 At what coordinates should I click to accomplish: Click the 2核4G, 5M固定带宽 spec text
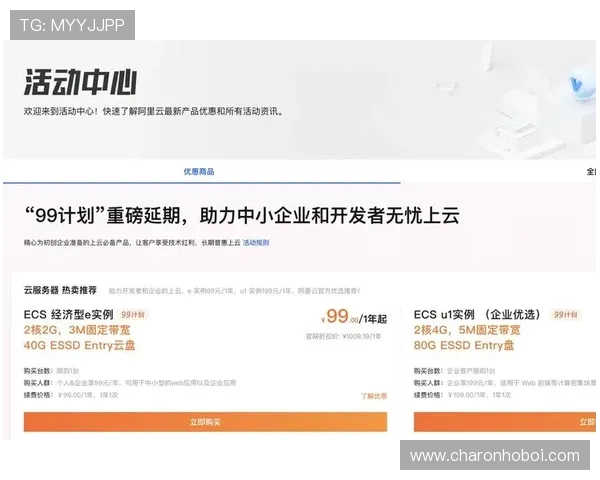point(467,330)
